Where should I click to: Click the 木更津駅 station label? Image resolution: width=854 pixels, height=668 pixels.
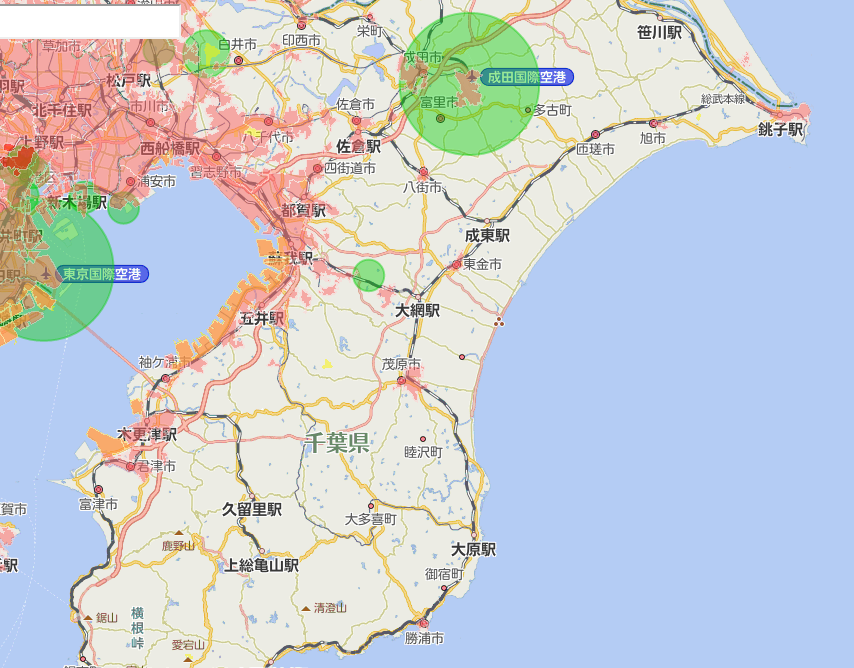(147, 434)
